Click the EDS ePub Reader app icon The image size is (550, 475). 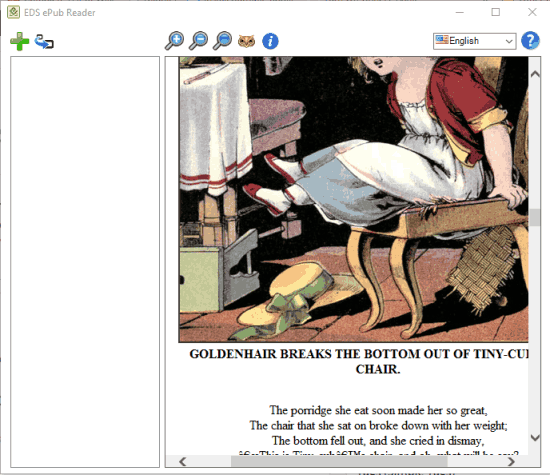click(13, 12)
